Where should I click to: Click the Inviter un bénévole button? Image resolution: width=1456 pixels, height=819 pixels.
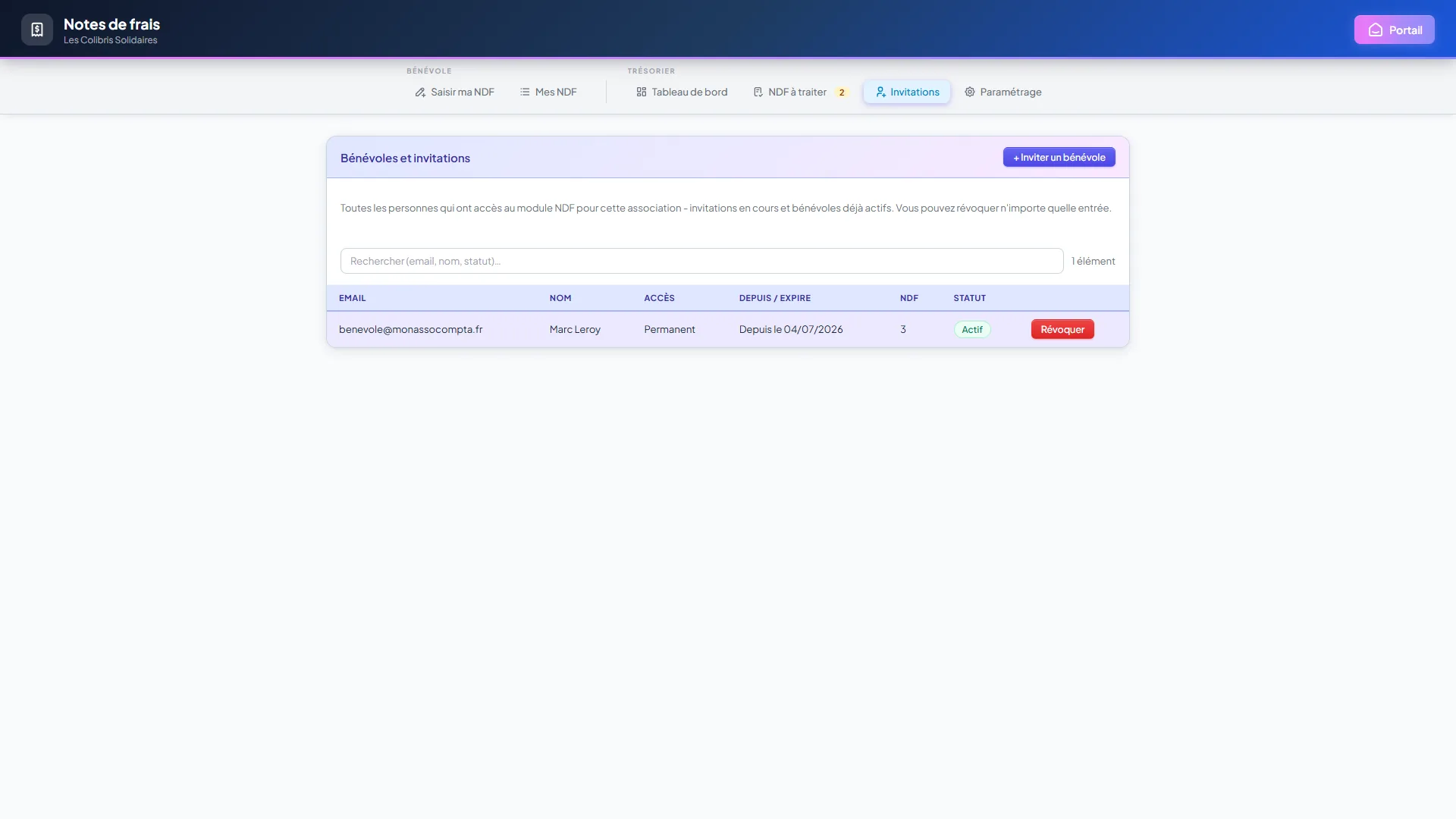click(x=1059, y=157)
